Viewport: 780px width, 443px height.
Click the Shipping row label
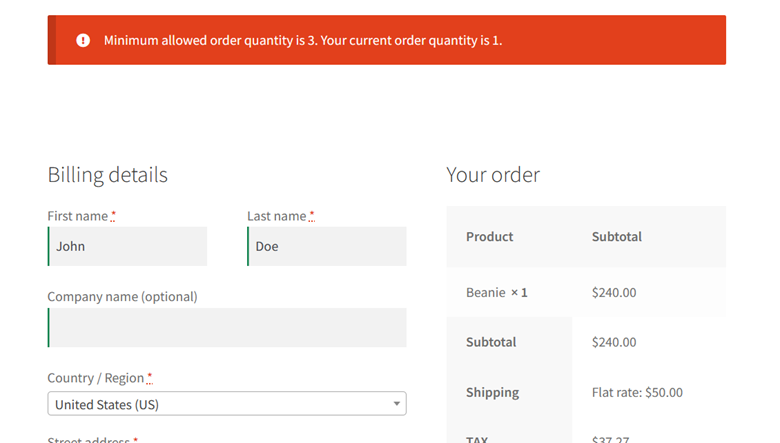492,392
